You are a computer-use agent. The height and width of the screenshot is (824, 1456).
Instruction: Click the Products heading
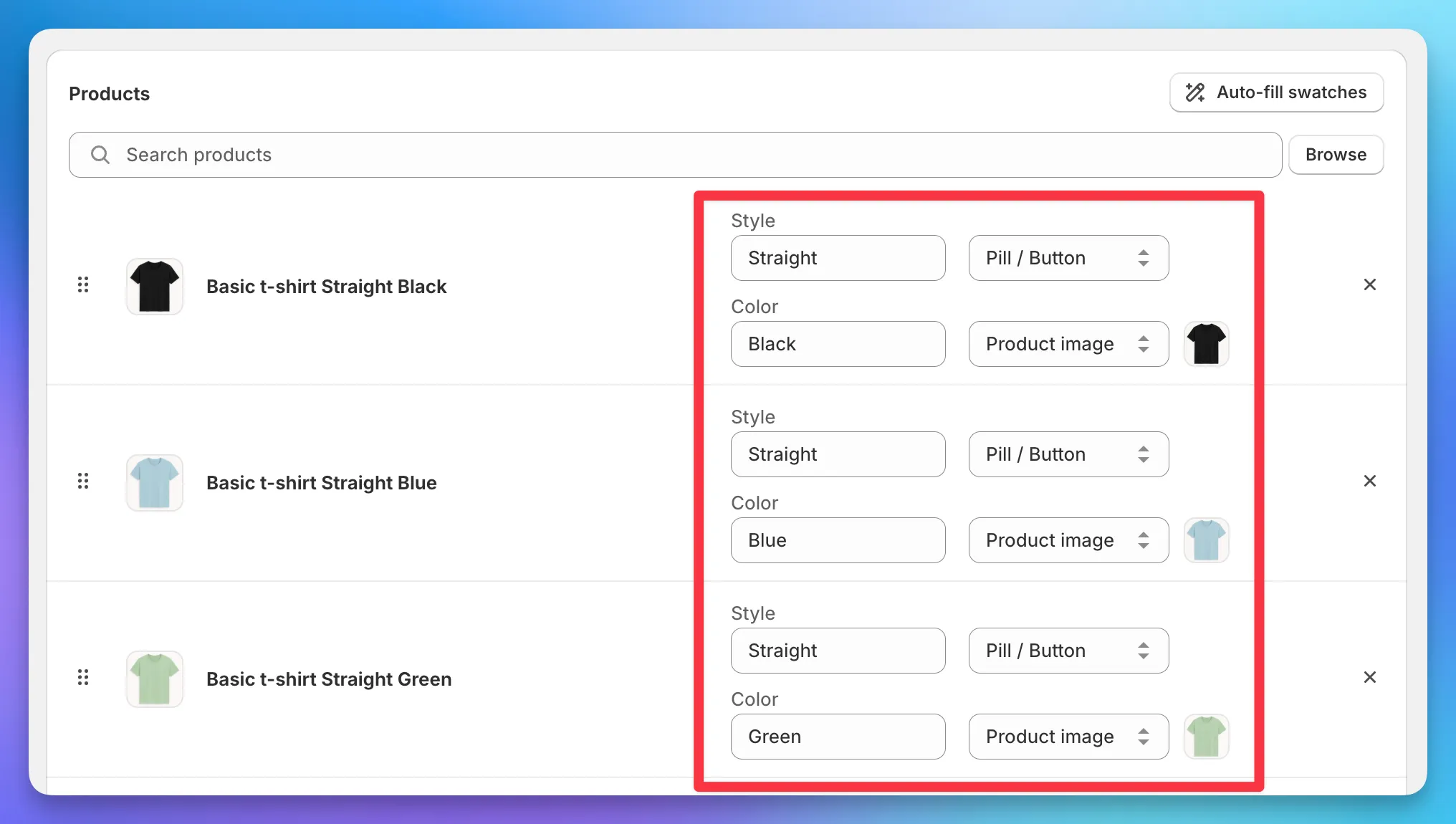click(110, 94)
